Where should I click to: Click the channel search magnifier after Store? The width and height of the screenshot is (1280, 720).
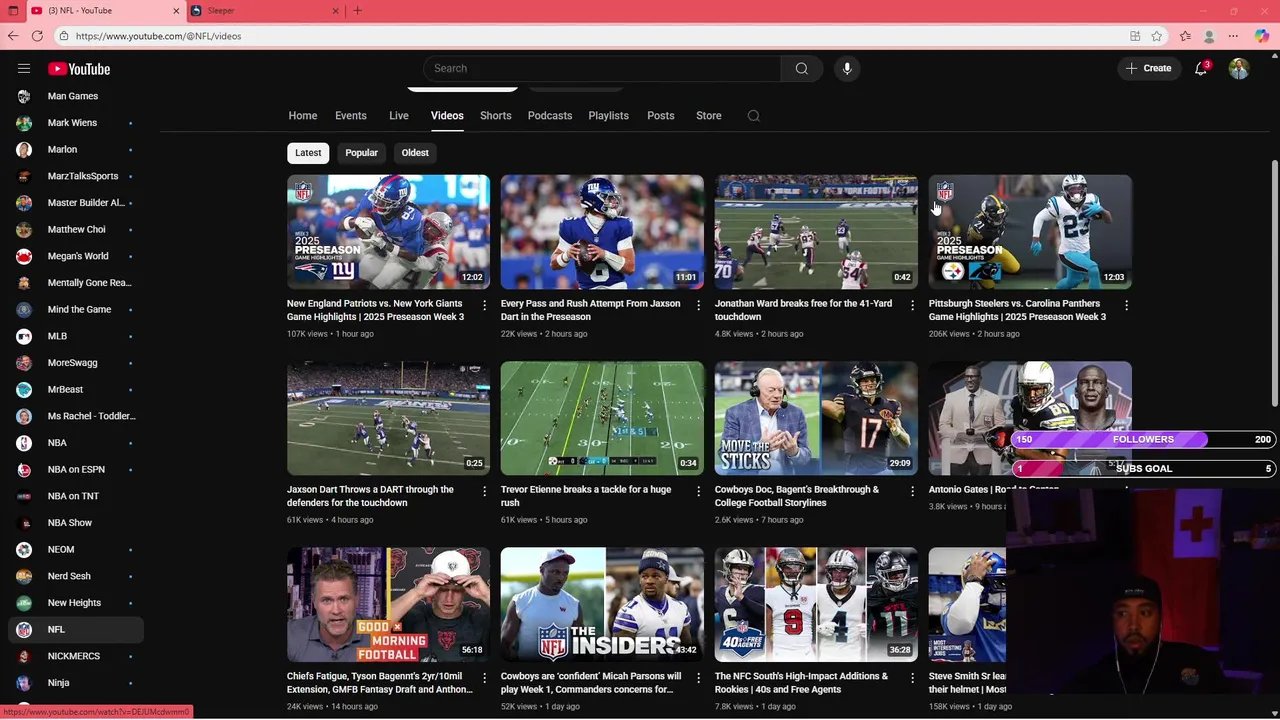point(754,116)
